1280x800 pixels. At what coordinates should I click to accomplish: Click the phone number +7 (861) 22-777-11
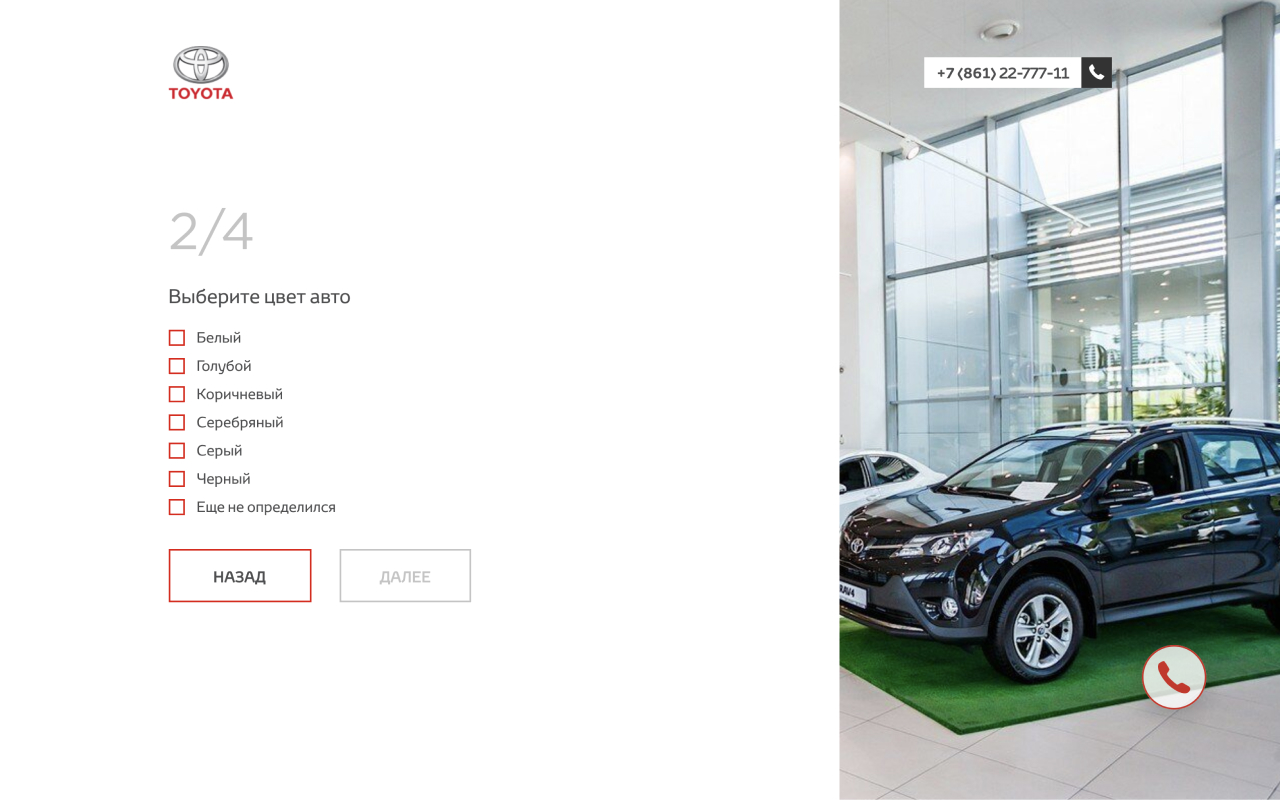[x=1002, y=72]
